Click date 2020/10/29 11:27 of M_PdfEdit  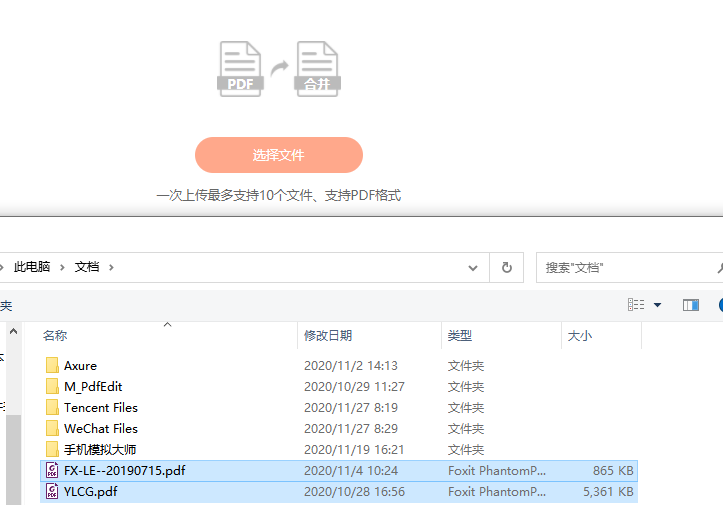[x=354, y=386]
